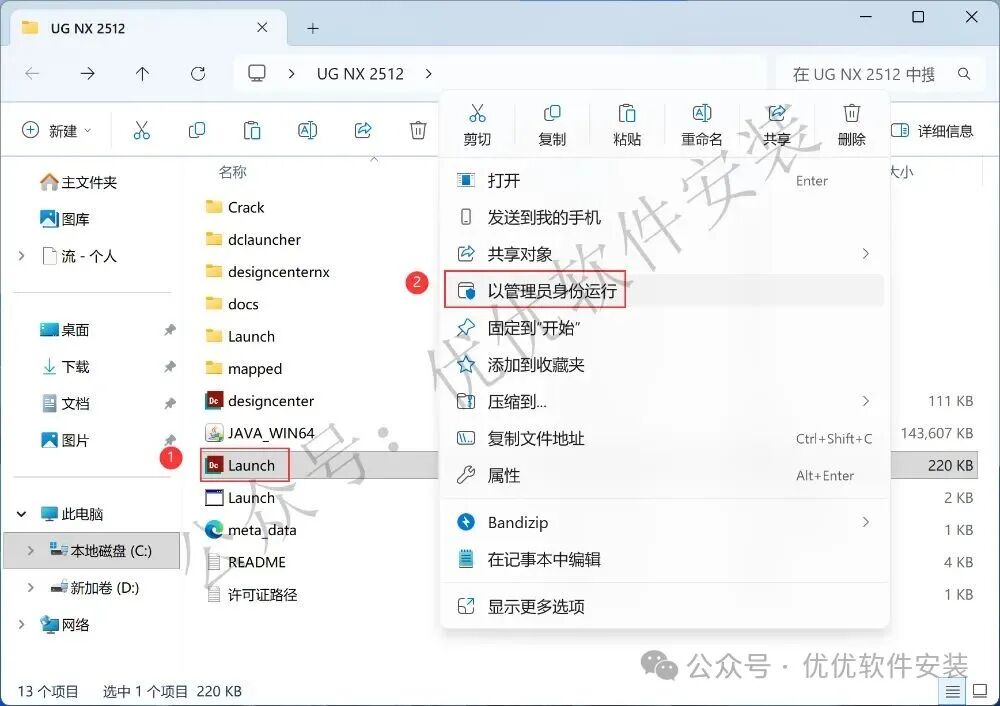Click the Paste icon in the context menu
This screenshot has width=1000, height=706.
point(627,114)
